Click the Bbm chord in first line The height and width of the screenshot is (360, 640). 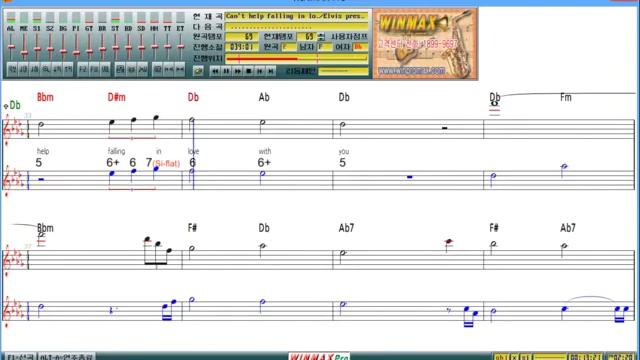pyautogui.click(x=45, y=97)
